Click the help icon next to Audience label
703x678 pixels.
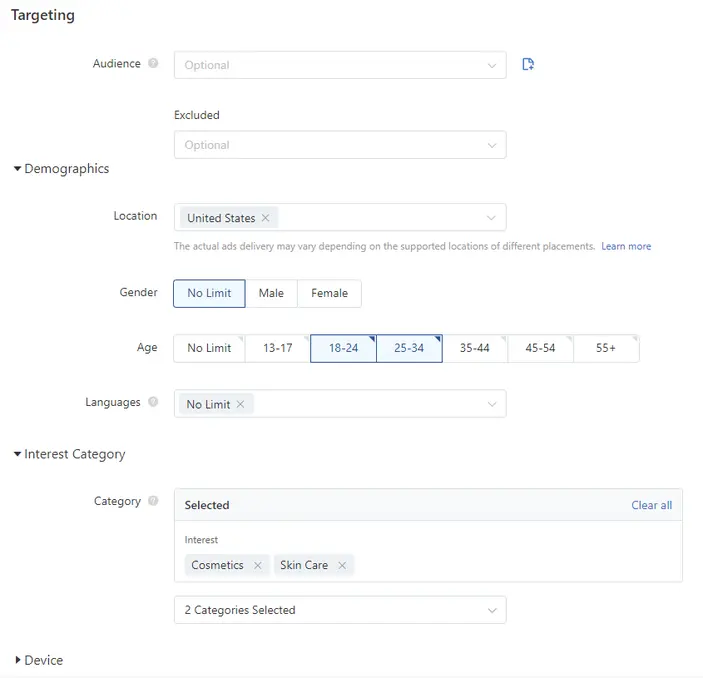coord(153,64)
